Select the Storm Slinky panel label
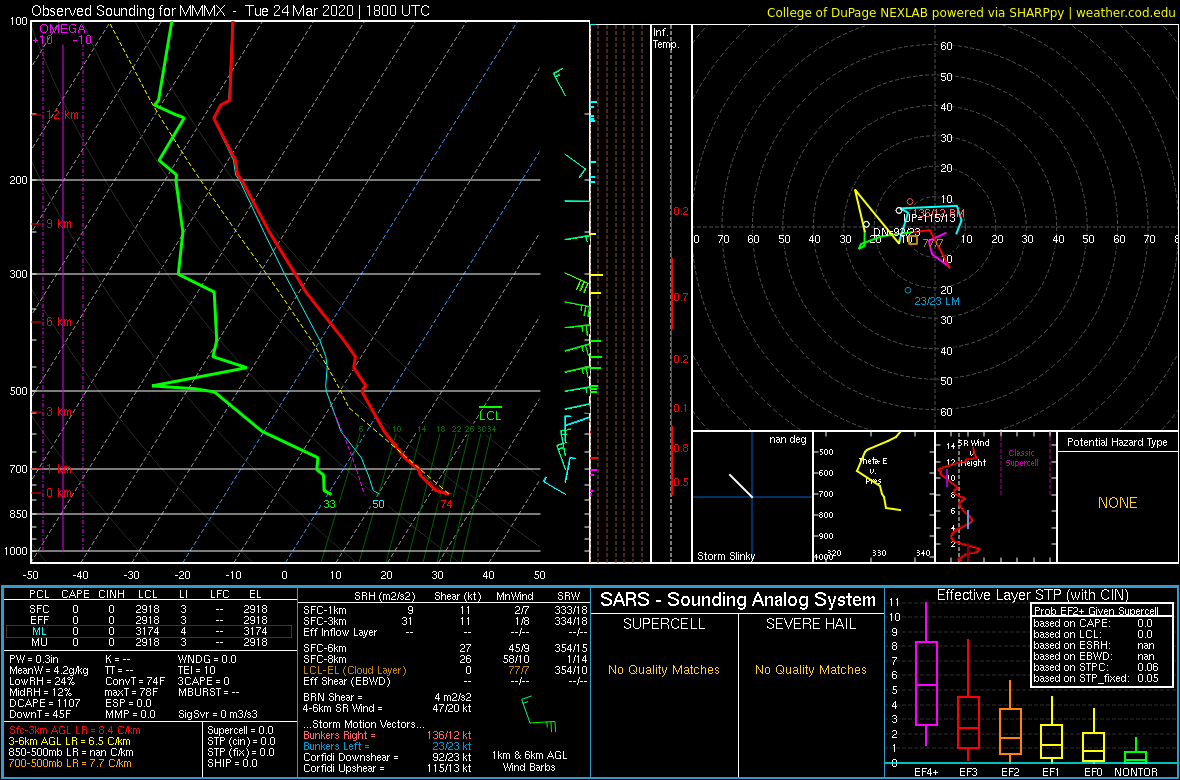The height and width of the screenshot is (780, 1180). click(x=725, y=556)
